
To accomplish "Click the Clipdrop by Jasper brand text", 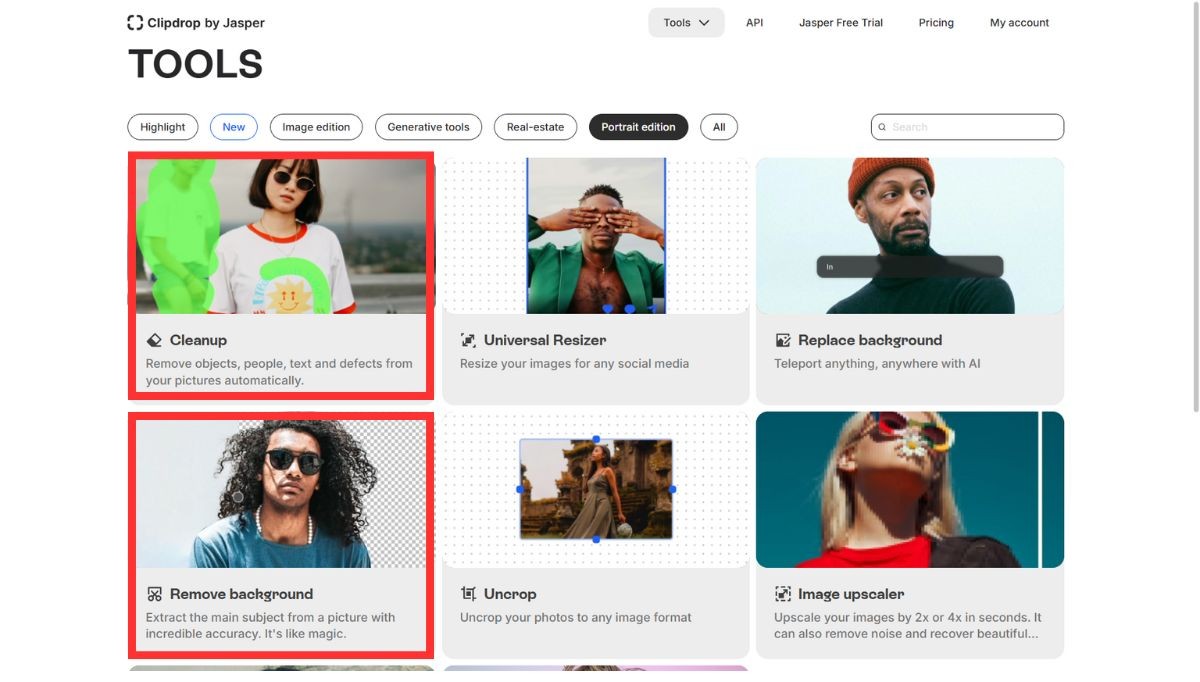I will coord(206,23).
